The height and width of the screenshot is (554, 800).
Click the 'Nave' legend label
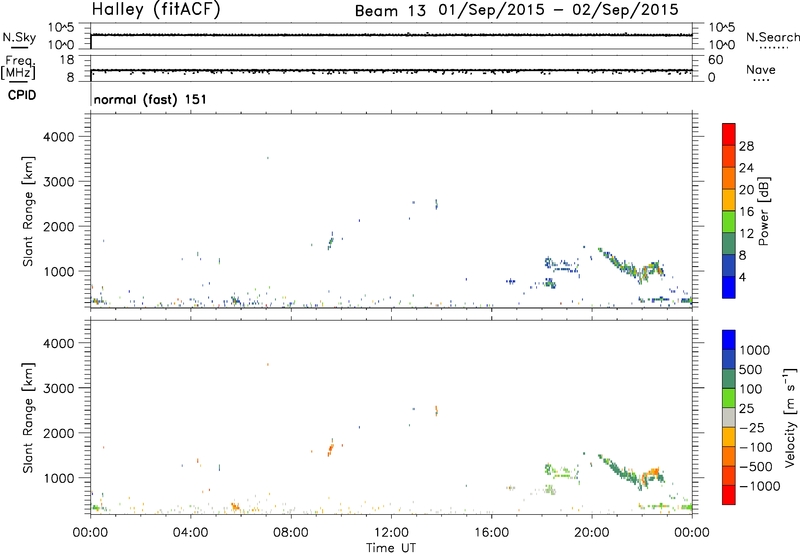click(760, 69)
